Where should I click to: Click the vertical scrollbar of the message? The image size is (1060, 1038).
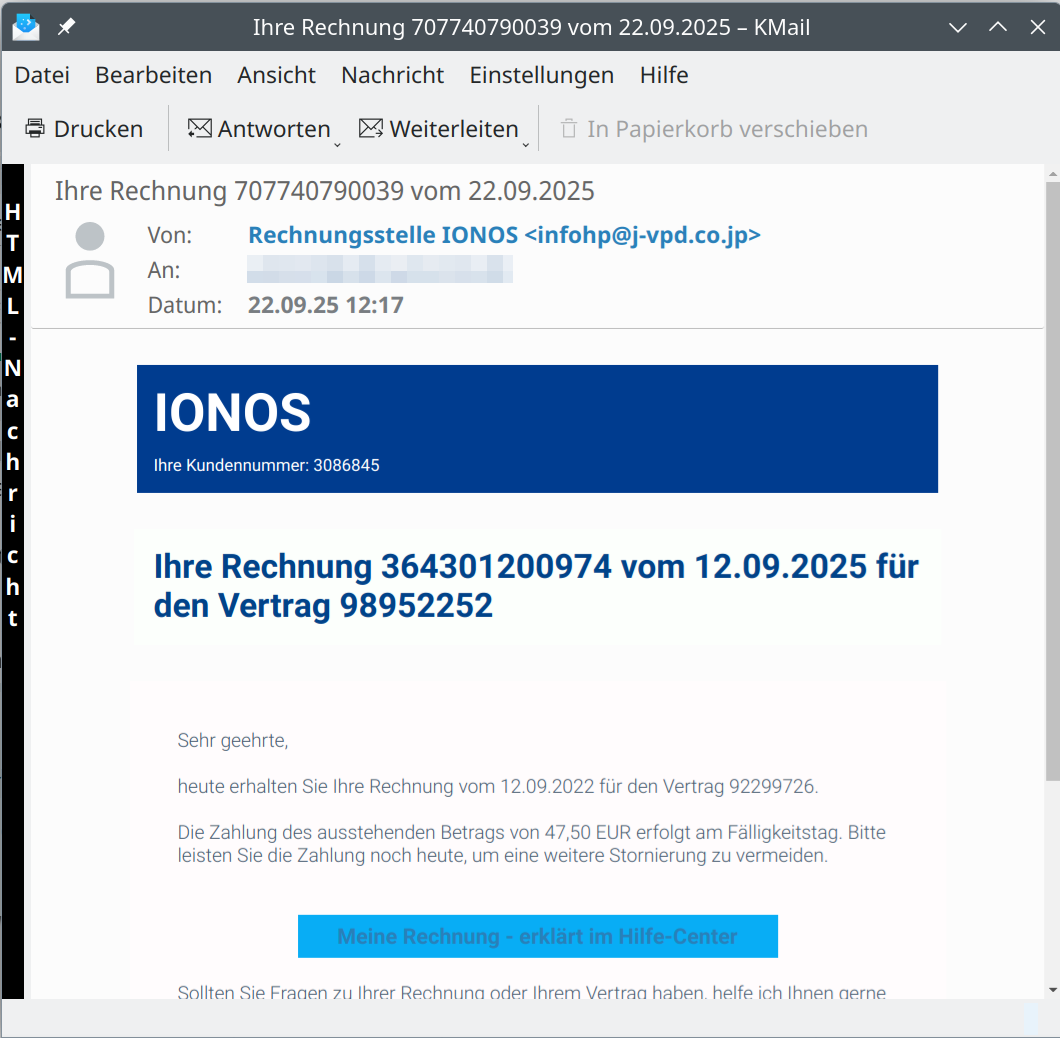(x=1051, y=480)
